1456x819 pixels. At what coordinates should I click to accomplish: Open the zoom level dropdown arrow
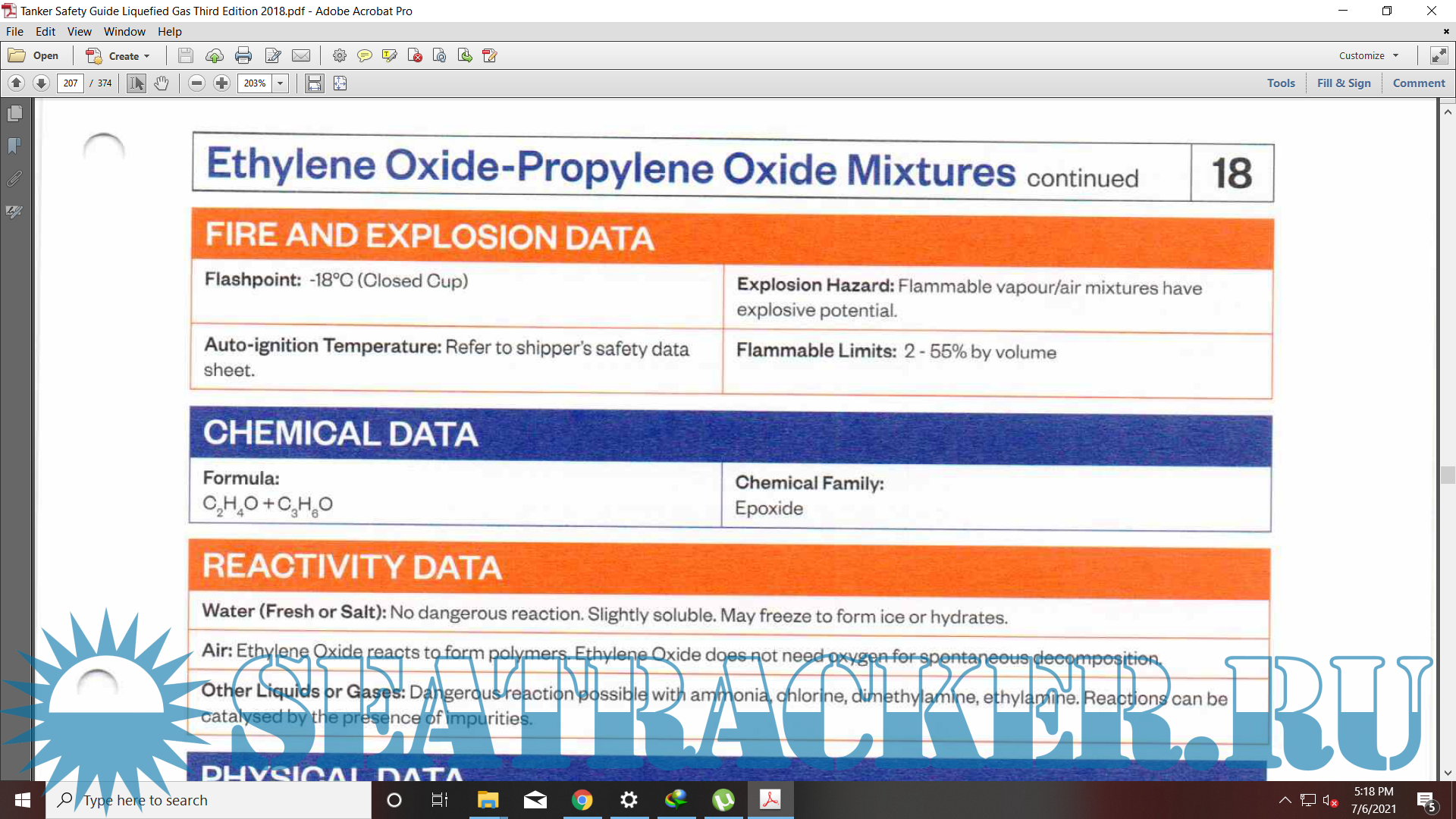pyautogui.click(x=280, y=83)
